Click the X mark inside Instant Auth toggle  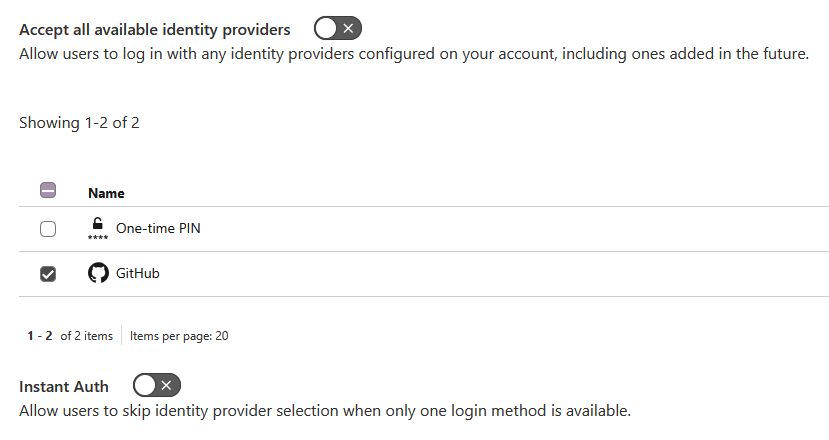tap(167, 386)
